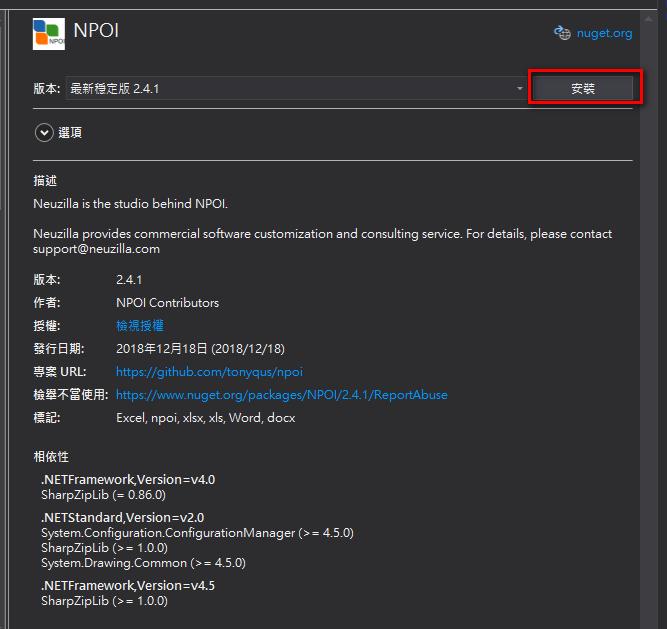The image size is (667, 629).
Task: Click the globe icon beside nuget.org
Action: coord(562,33)
